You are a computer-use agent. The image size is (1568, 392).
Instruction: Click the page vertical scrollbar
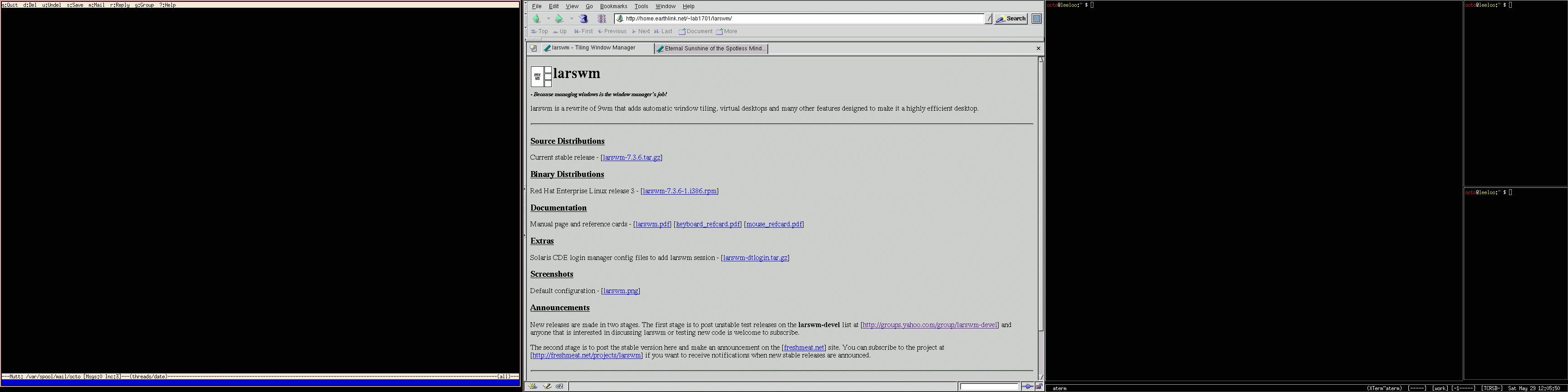point(1041,219)
